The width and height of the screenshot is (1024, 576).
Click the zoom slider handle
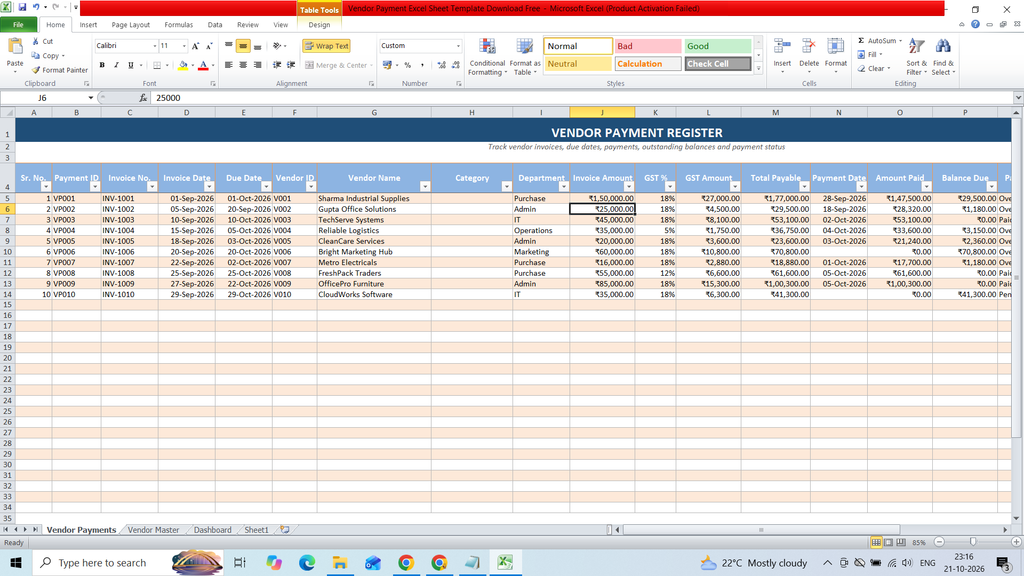[972, 542]
